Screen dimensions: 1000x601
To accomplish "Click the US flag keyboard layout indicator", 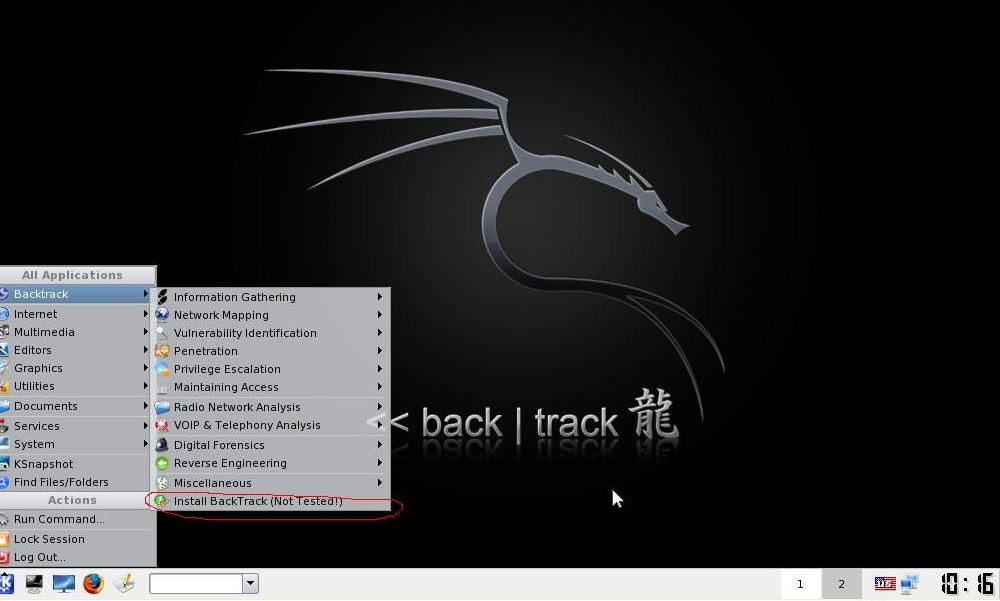I will tap(885, 583).
